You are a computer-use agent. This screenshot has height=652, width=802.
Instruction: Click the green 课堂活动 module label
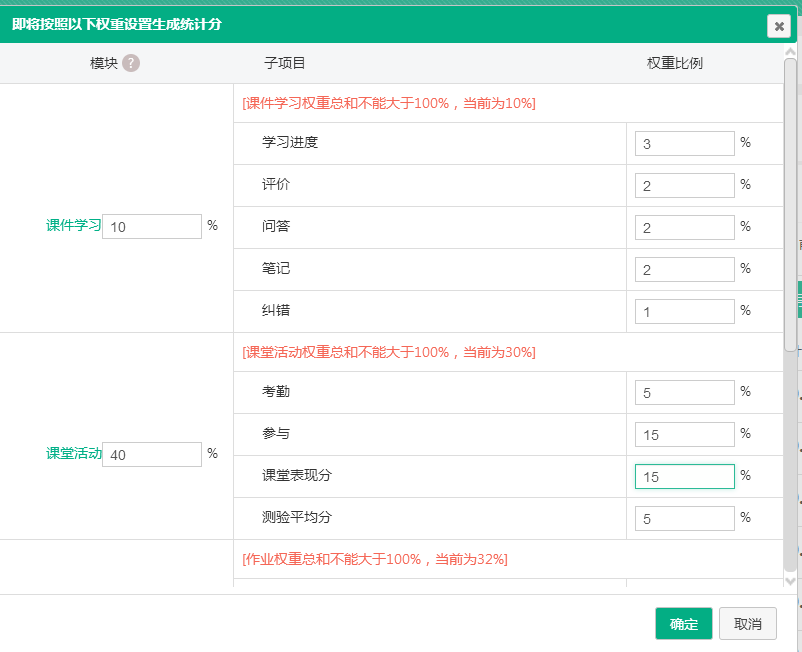coord(71,454)
